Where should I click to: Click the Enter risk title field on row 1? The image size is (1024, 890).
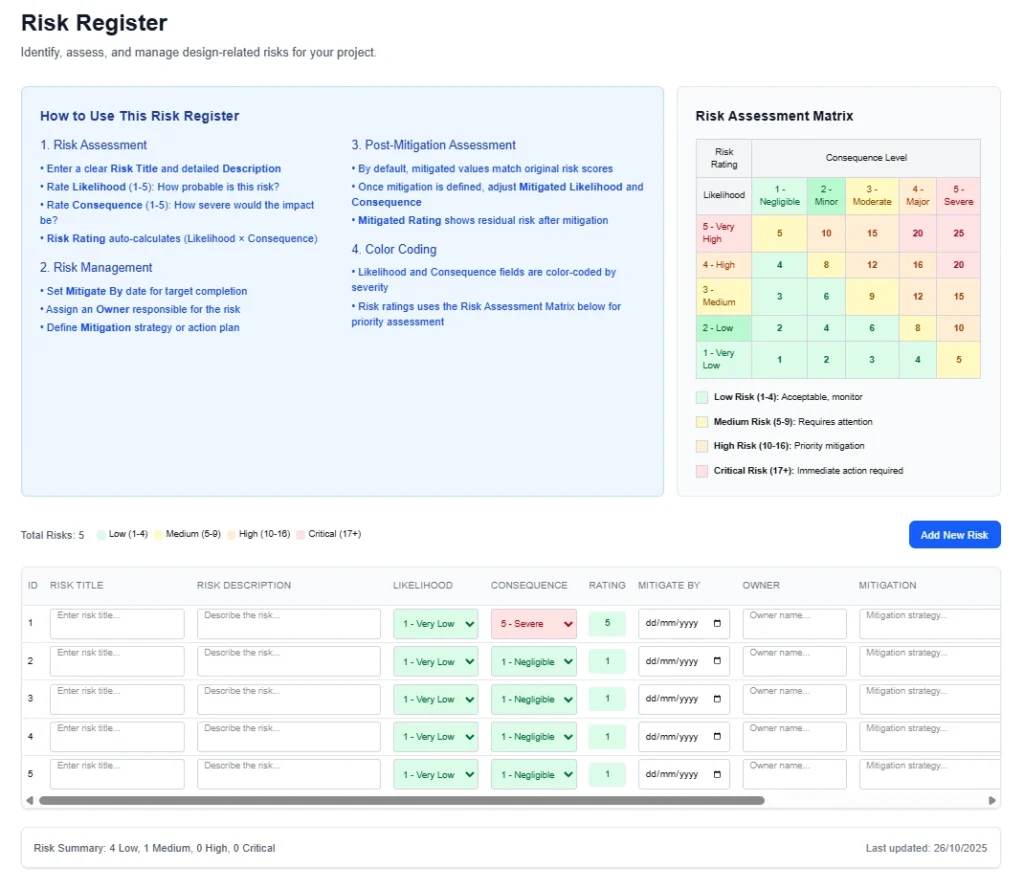click(117, 621)
